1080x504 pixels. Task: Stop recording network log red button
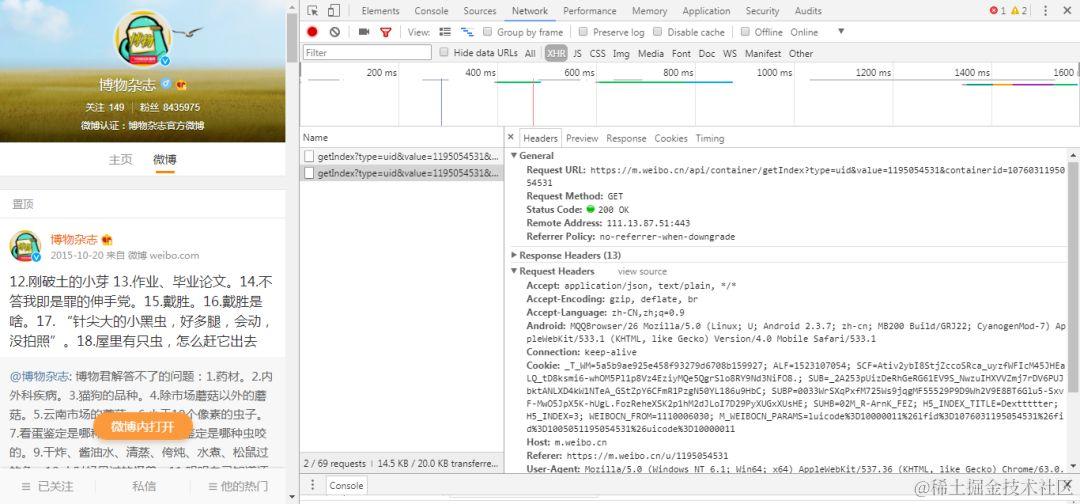pyautogui.click(x=312, y=32)
